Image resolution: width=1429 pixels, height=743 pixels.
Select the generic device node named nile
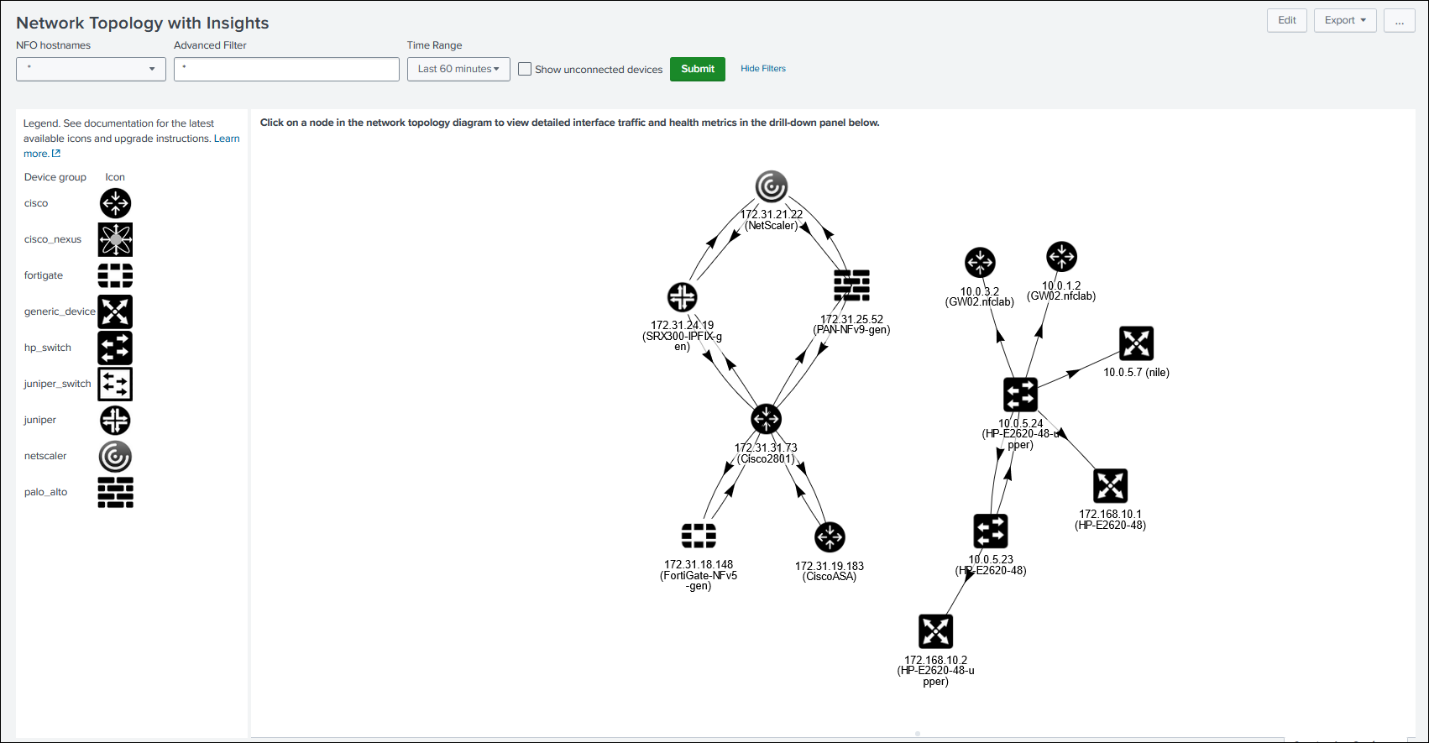pos(1136,342)
